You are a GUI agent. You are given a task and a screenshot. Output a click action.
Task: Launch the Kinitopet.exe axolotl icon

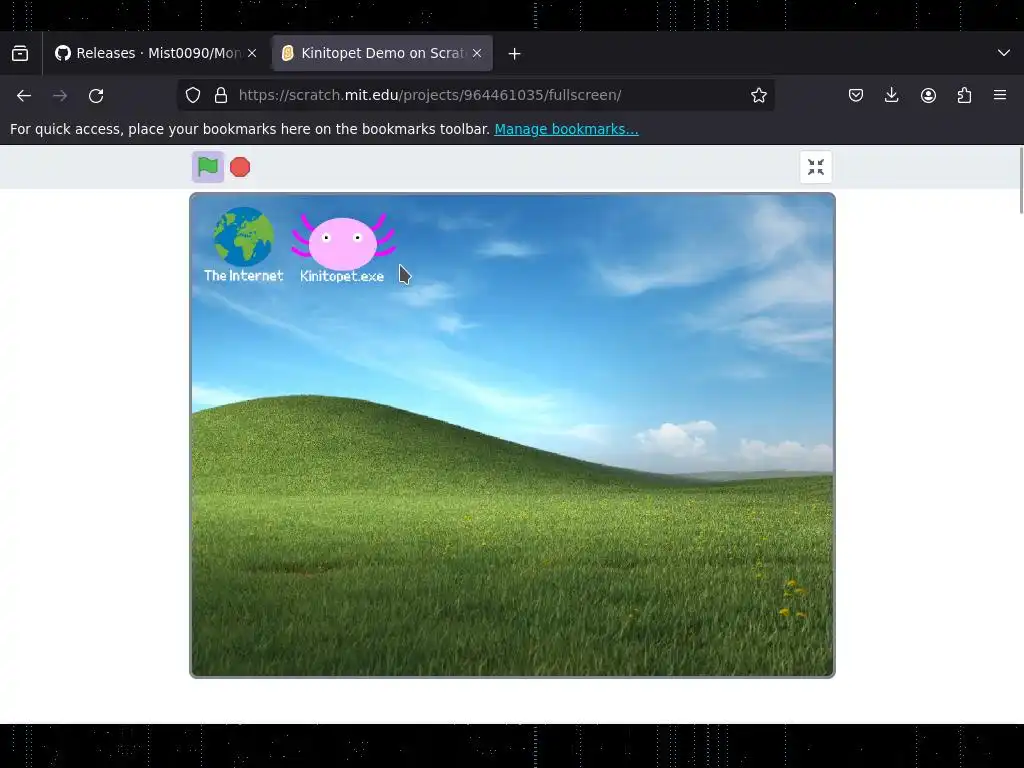(x=344, y=241)
